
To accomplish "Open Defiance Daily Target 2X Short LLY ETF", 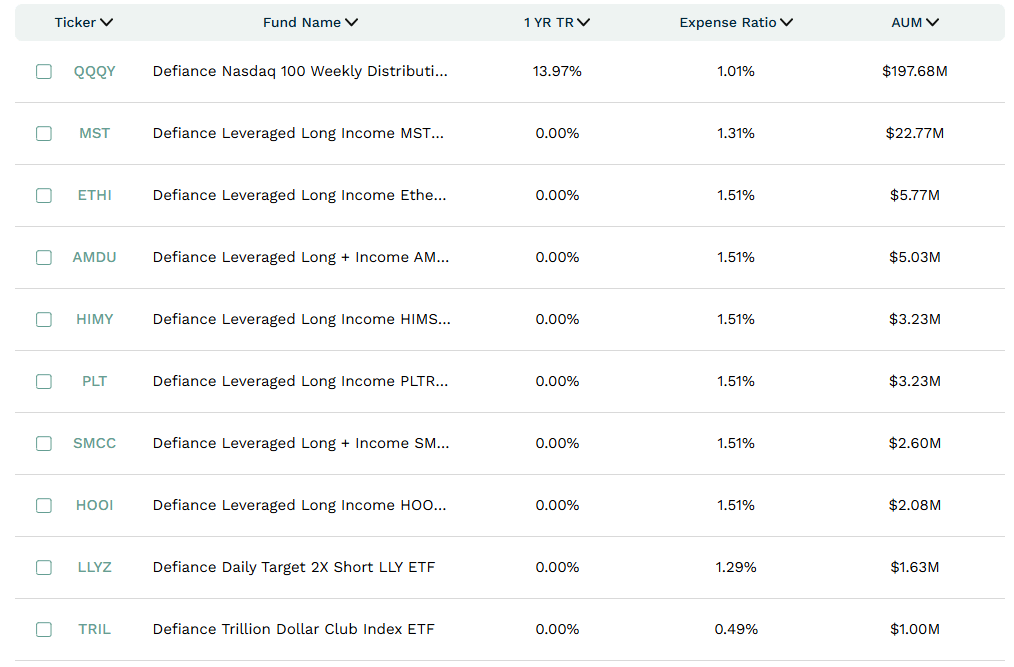I will click(x=294, y=567).
